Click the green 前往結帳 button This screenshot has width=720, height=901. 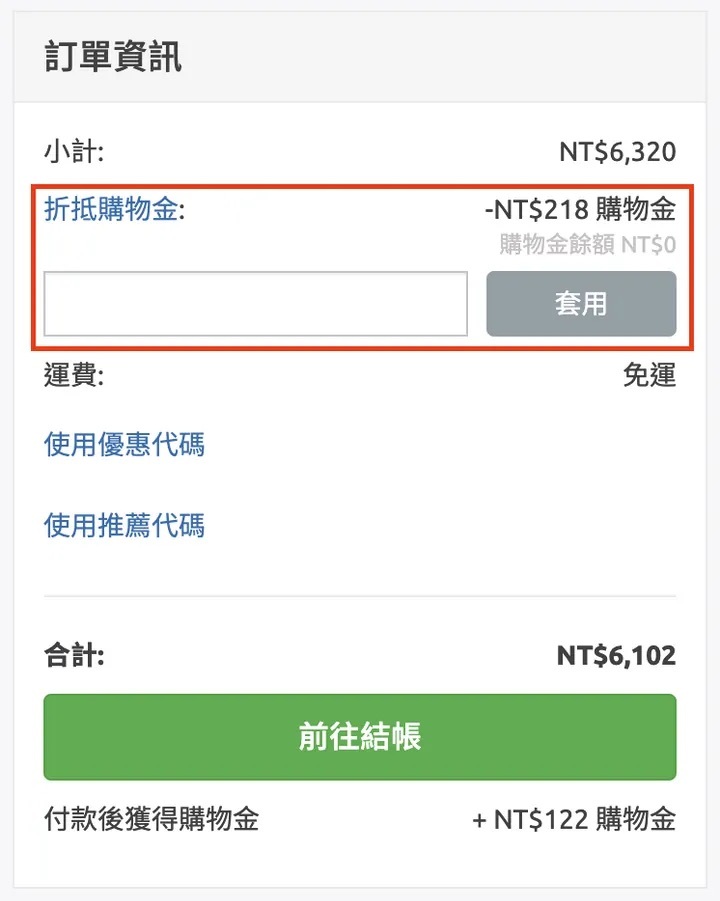click(360, 737)
